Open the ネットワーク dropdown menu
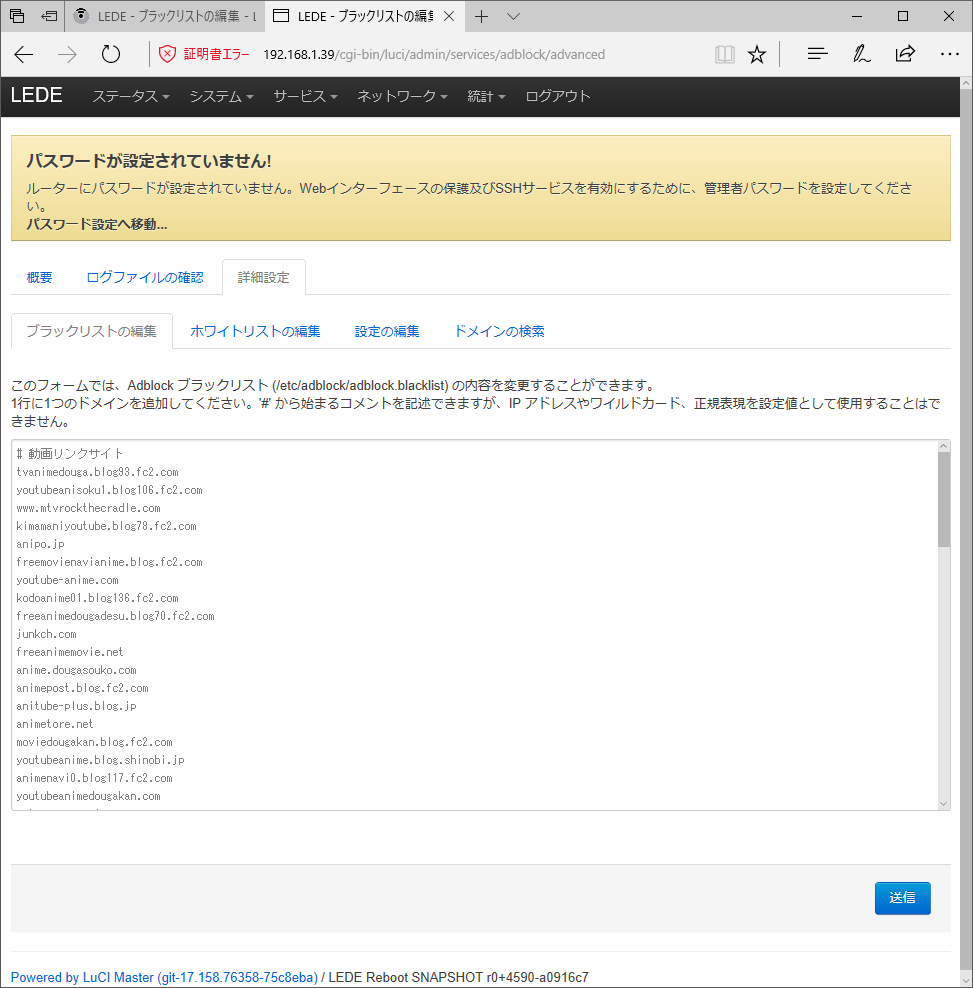973x988 pixels. (x=400, y=96)
